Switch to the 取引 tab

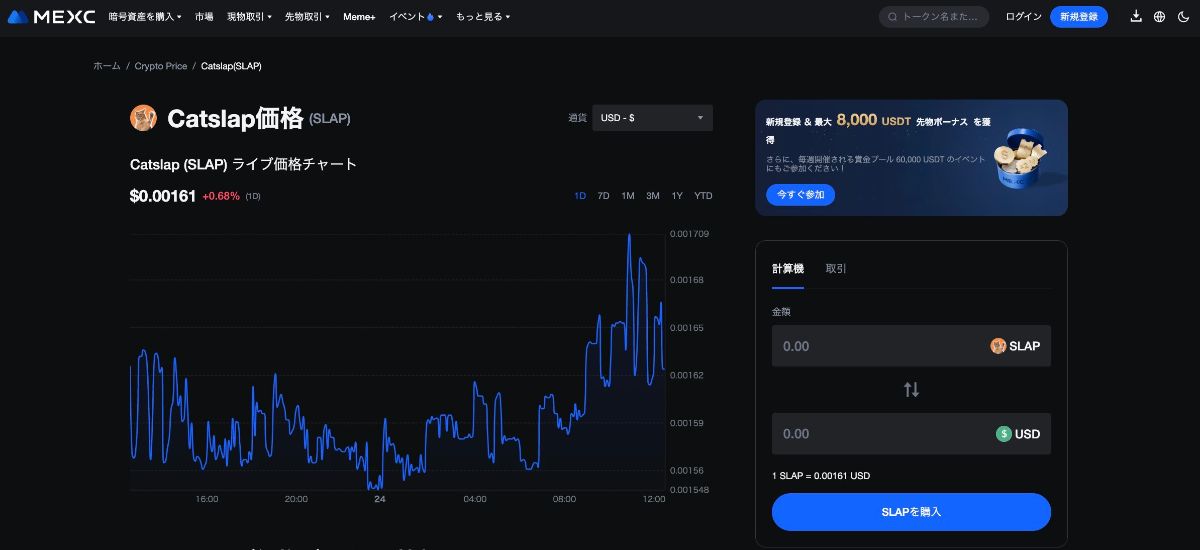coord(836,269)
